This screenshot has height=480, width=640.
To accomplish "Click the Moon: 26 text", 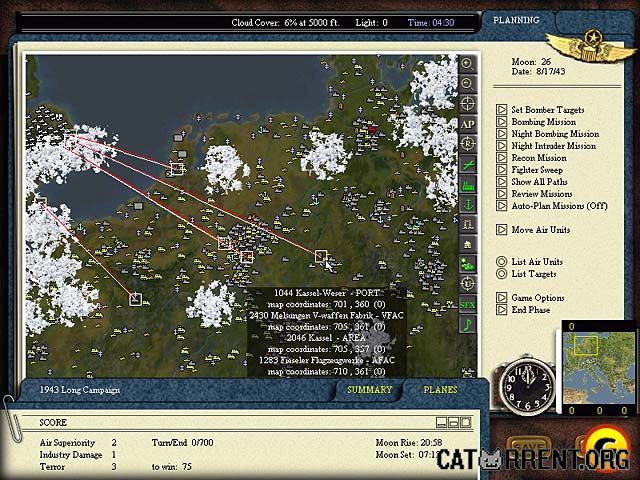I will [x=531, y=62].
